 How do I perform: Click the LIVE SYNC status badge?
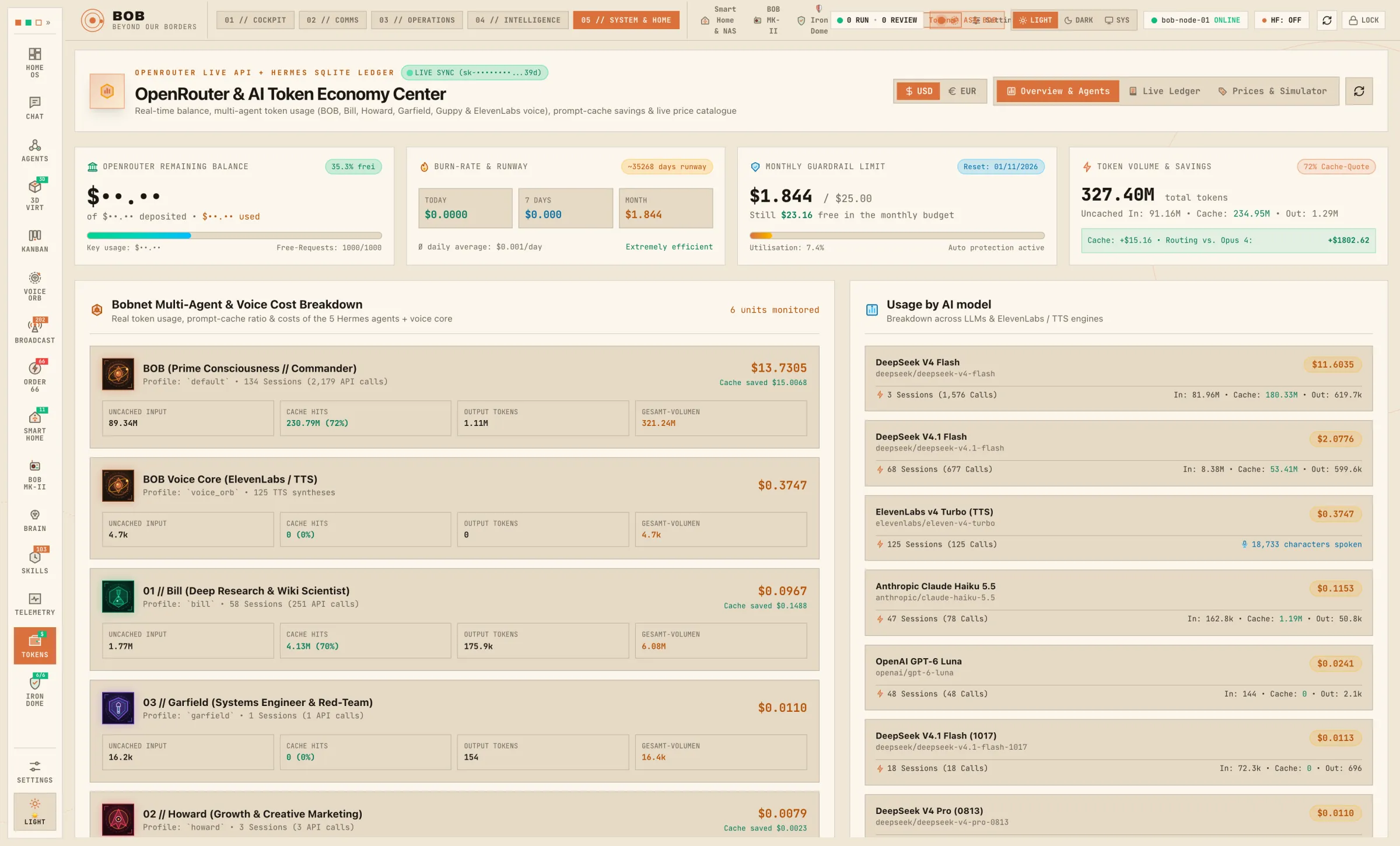click(474, 73)
